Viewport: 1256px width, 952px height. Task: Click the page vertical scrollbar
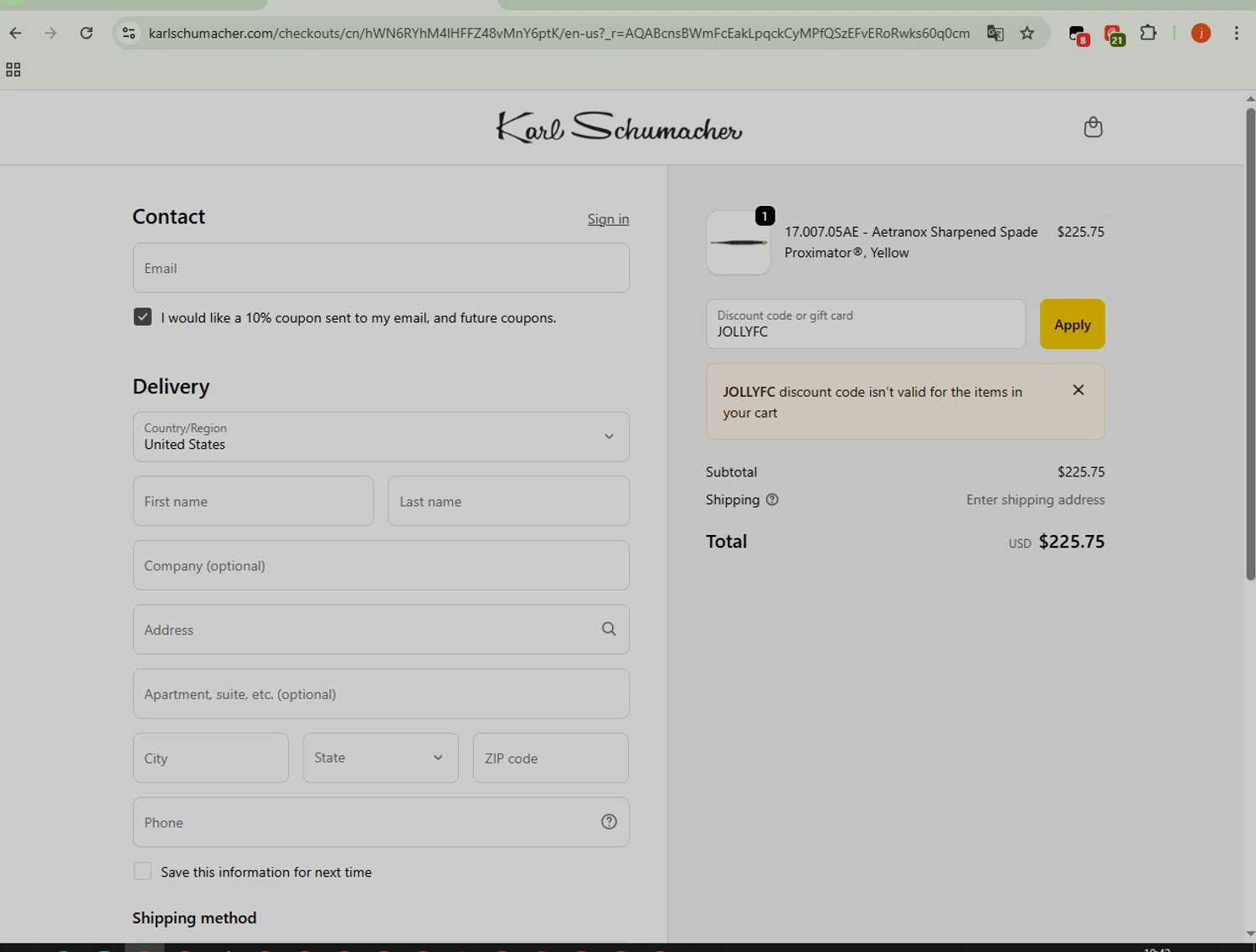[1250, 343]
